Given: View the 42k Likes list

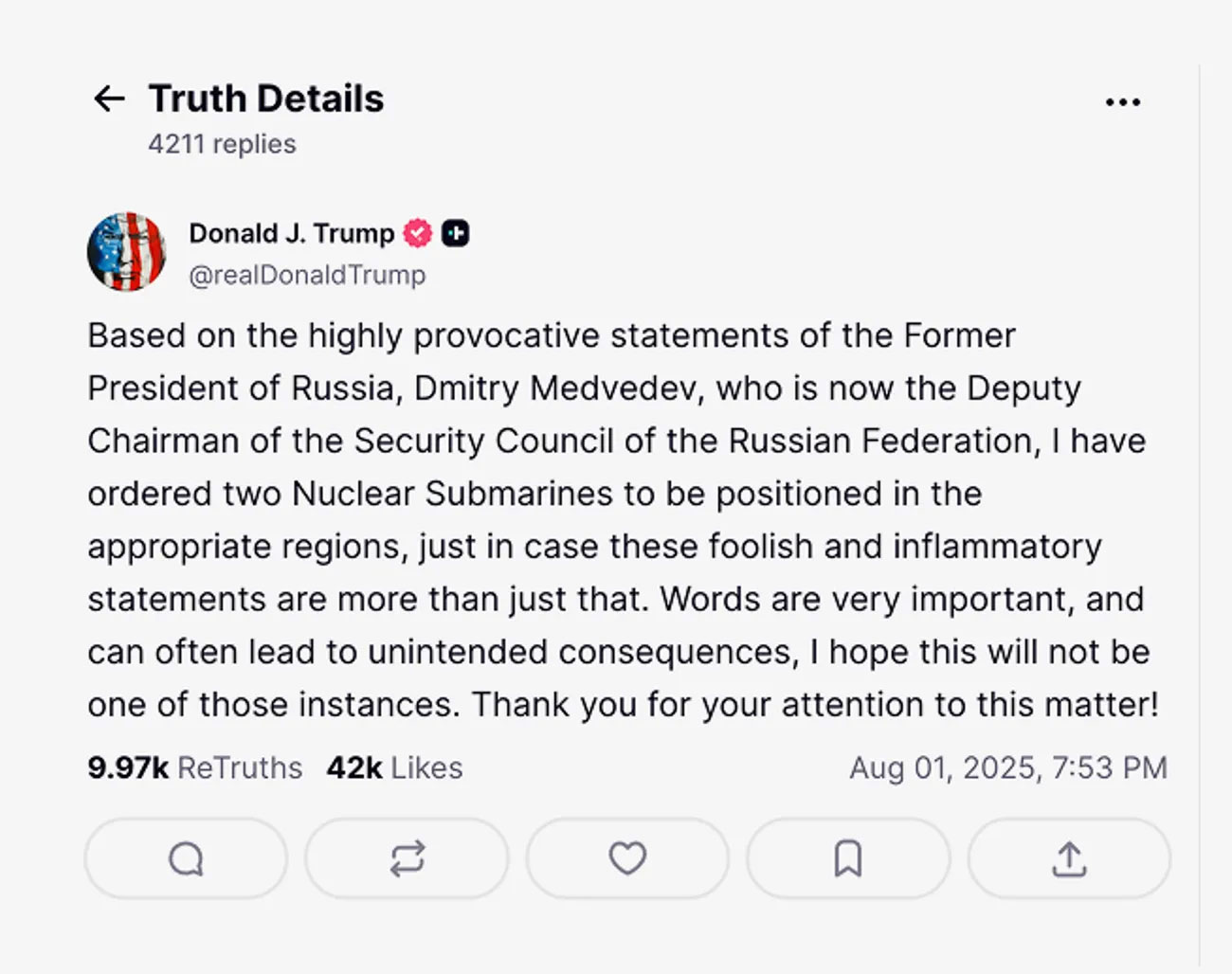Looking at the screenshot, I should pyautogui.click(x=394, y=767).
